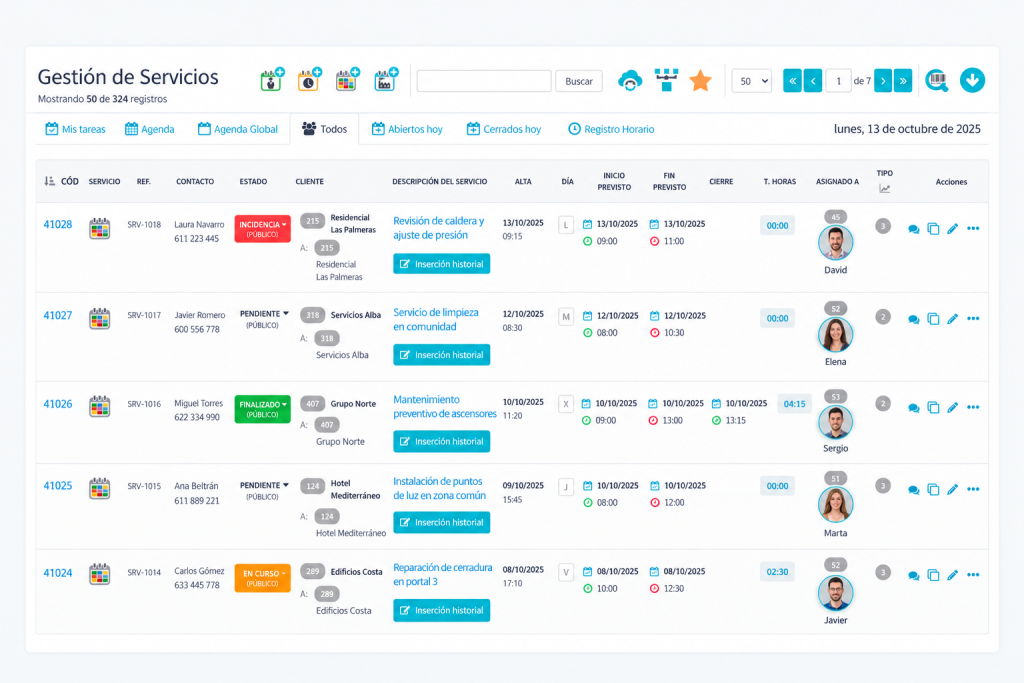Image resolution: width=1024 pixels, height=683 pixels.
Task: Go to the previous page arrow
Action: point(813,81)
